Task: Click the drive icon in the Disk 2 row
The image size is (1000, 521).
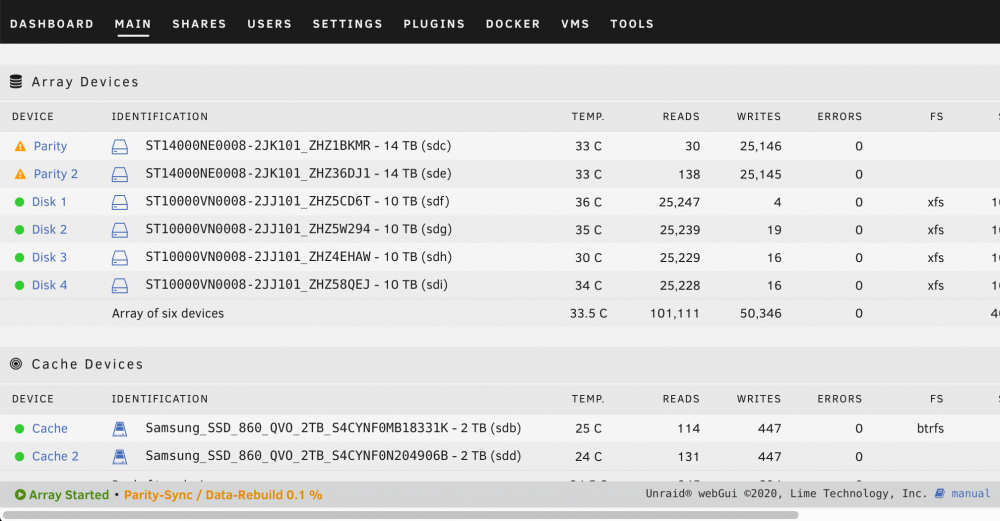Action: [x=120, y=230]
